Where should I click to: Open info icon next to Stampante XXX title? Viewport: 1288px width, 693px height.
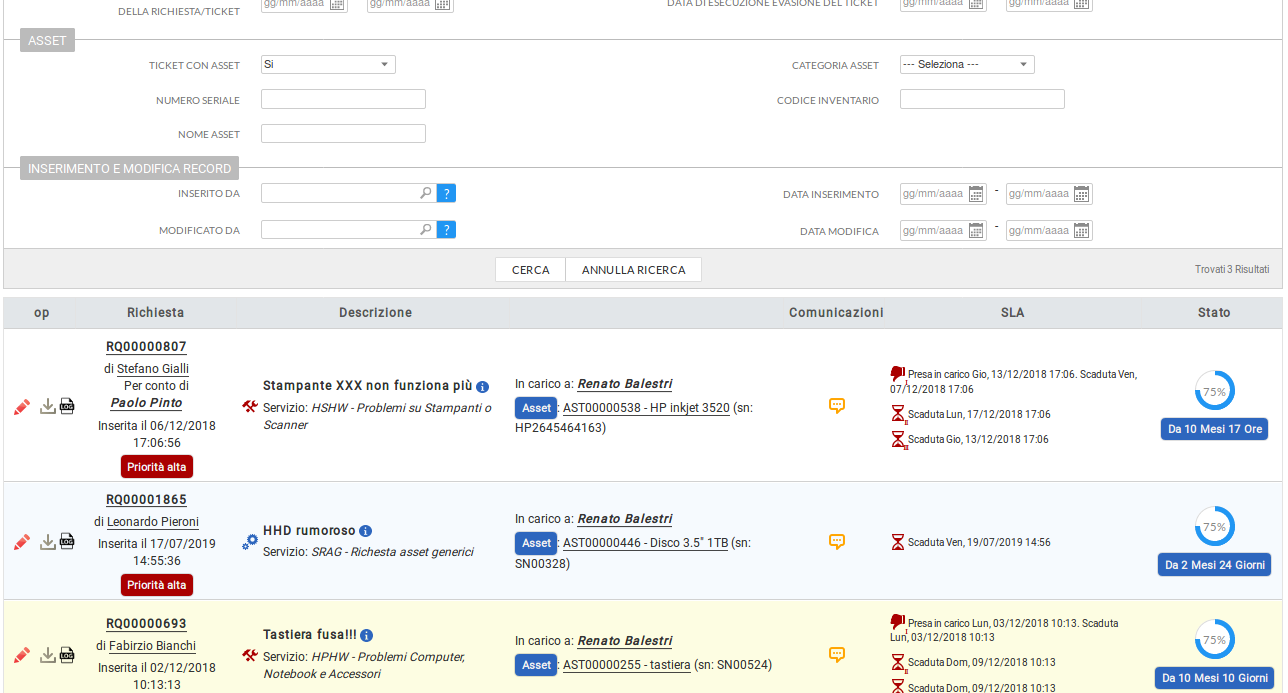point(483,387)
